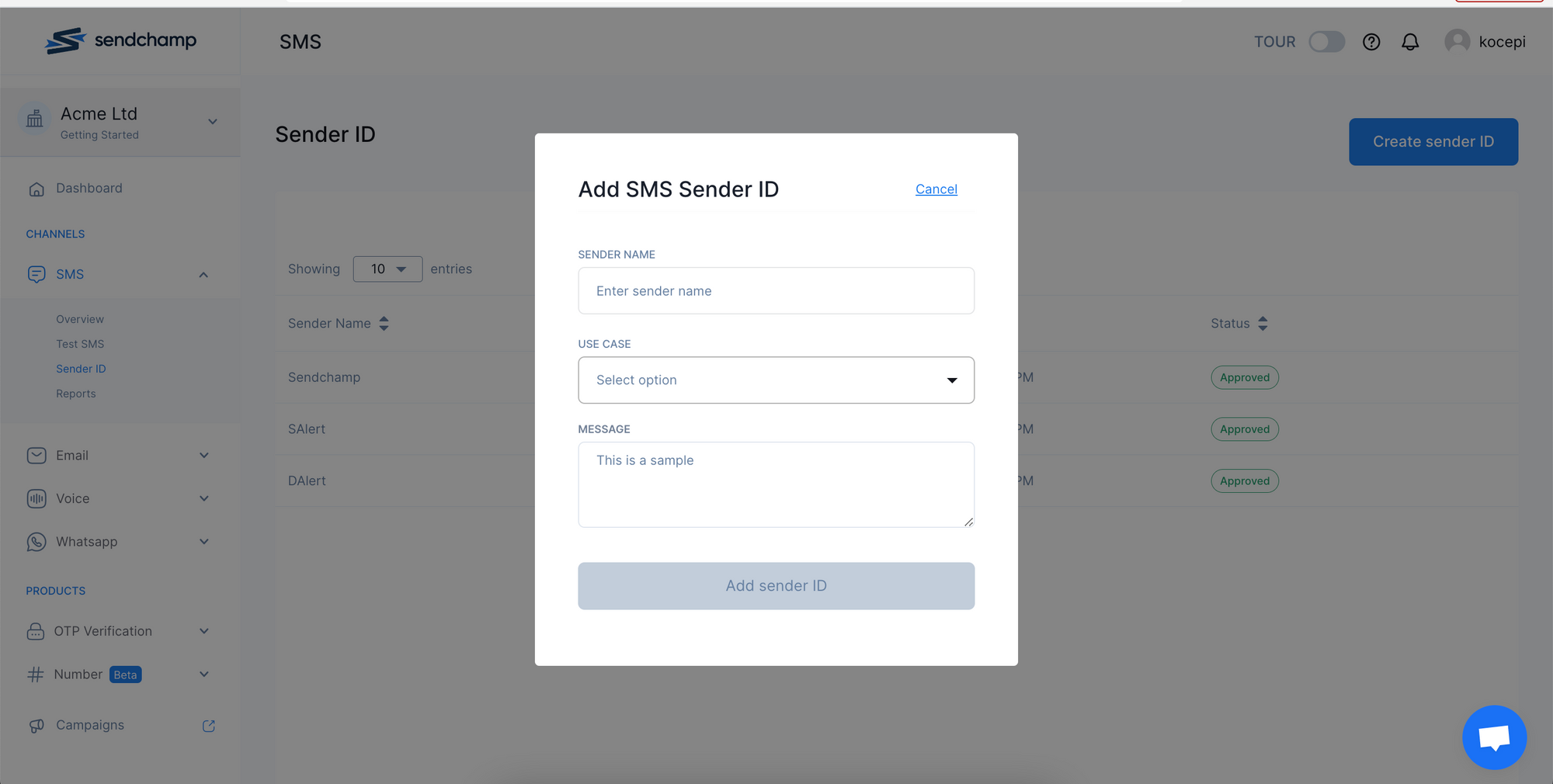Screen dimensions: 1553x784
Task: Open the Dashboard from the sidebar
Action: click(x=89, y=188)
